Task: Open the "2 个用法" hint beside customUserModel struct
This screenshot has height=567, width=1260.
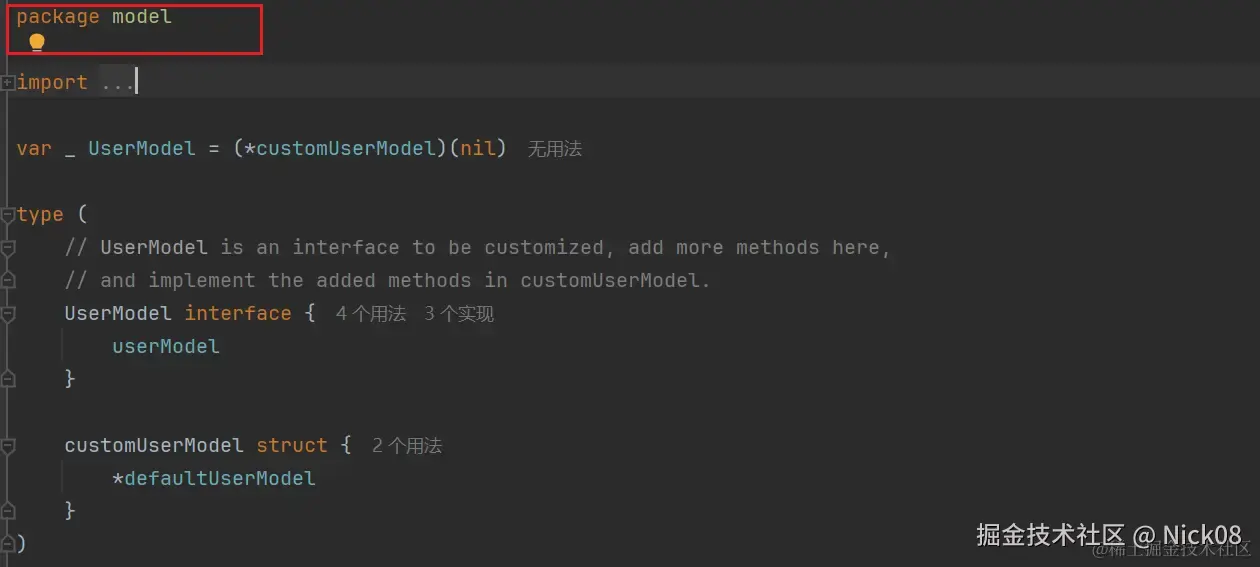Action: click(x=407, y=446)
